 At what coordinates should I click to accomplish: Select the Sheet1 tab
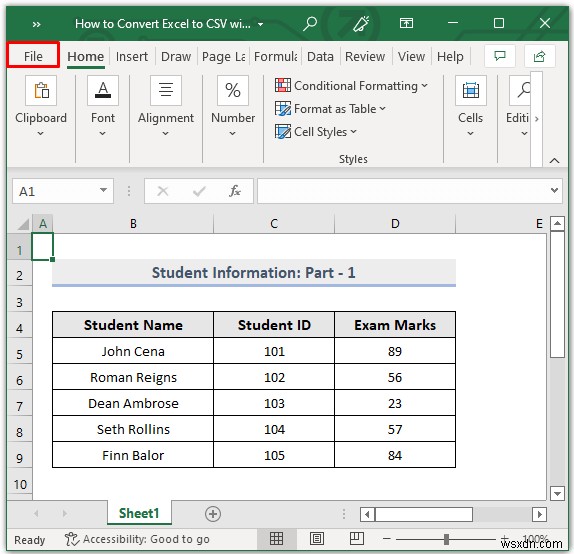coord(139,513)
